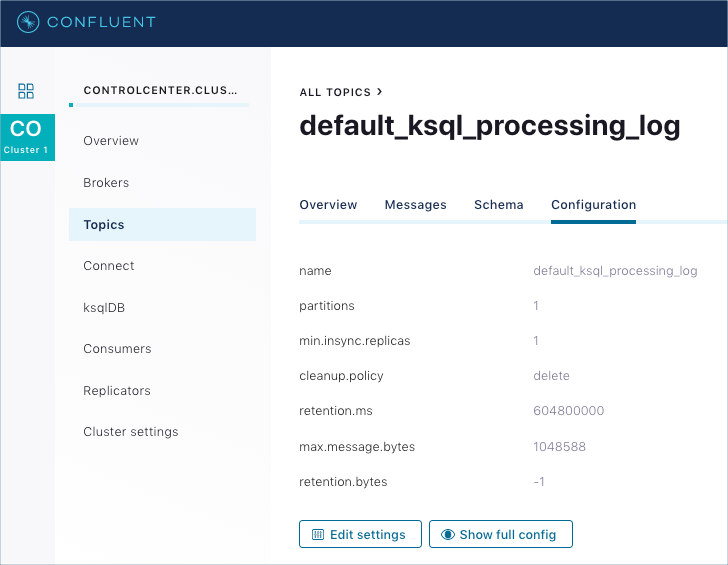Viewport: 728px width, 565px height.
Task: Select the CO Cluster 1 tile
Action: (27, 136)
